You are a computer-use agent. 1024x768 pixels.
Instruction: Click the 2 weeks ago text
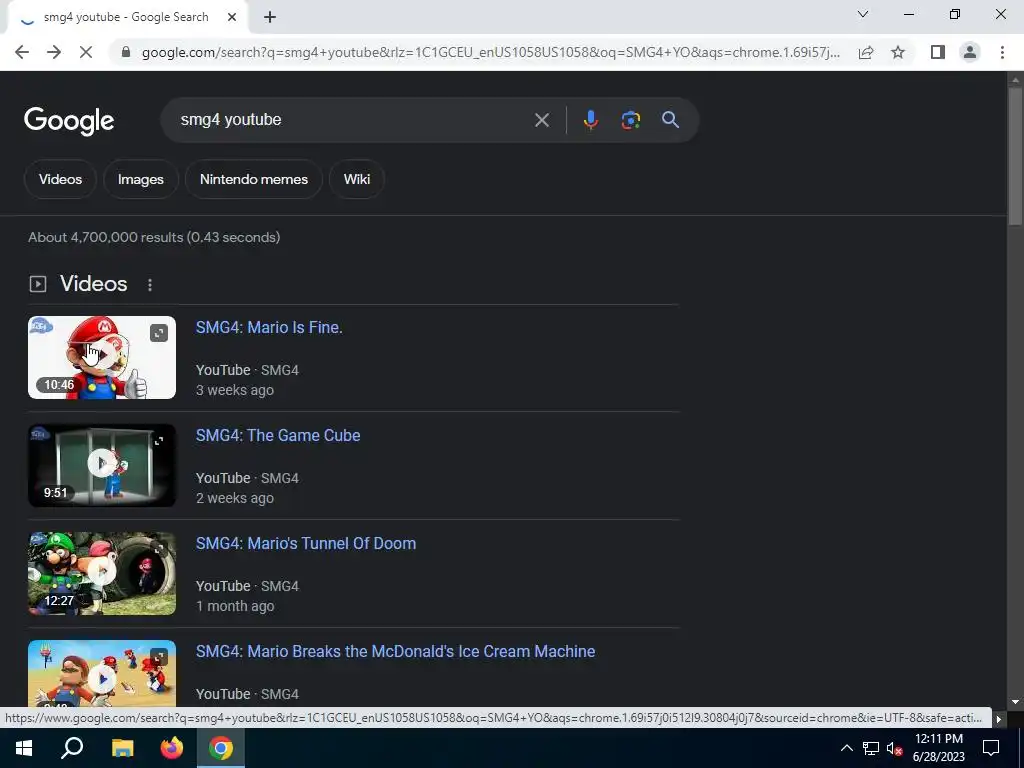click(x=235, y=498)
